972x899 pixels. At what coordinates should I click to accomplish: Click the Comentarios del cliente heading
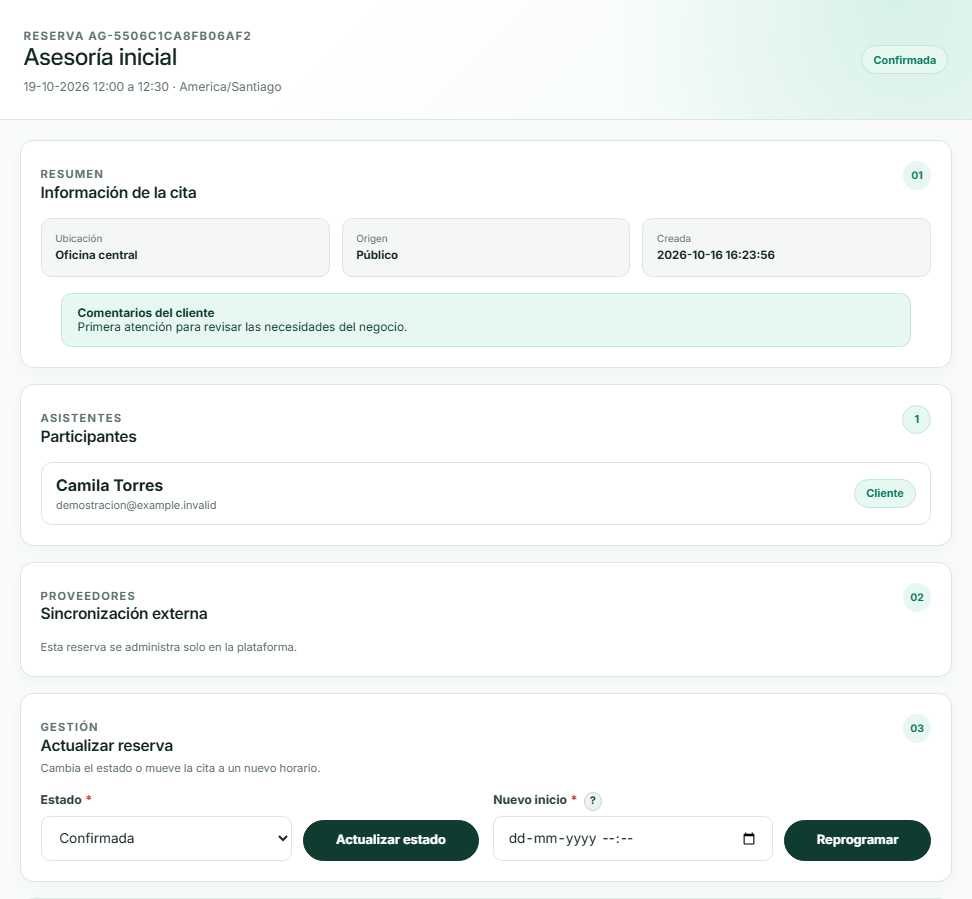pyautogui.click(x=146, y=313)
